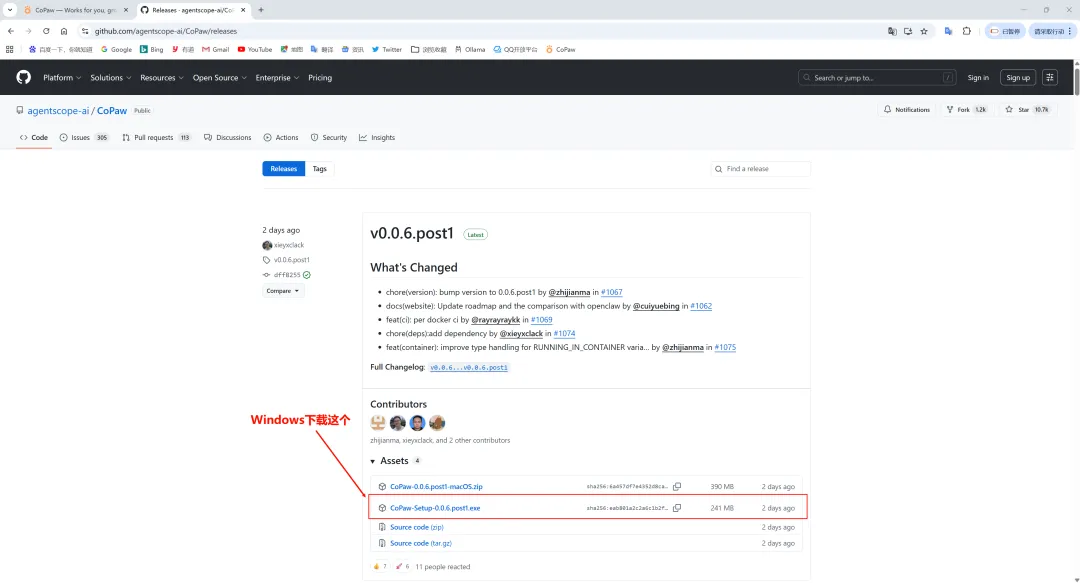The image size is (1080, 583).
Task: Open the Pricing link
Action: click(x=320, y=78)
